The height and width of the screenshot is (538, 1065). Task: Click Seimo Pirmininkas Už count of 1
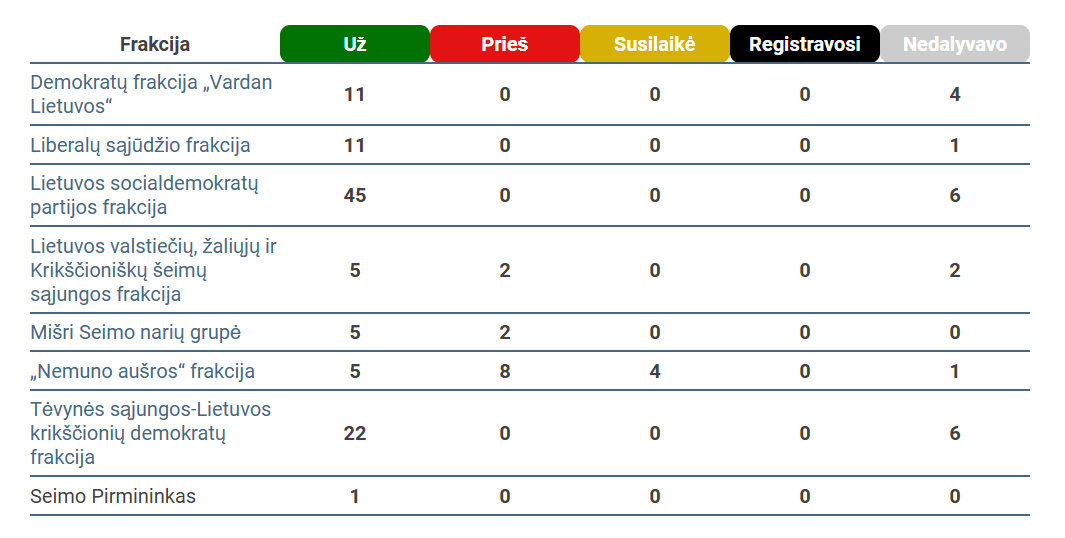(x=355, y=497)
